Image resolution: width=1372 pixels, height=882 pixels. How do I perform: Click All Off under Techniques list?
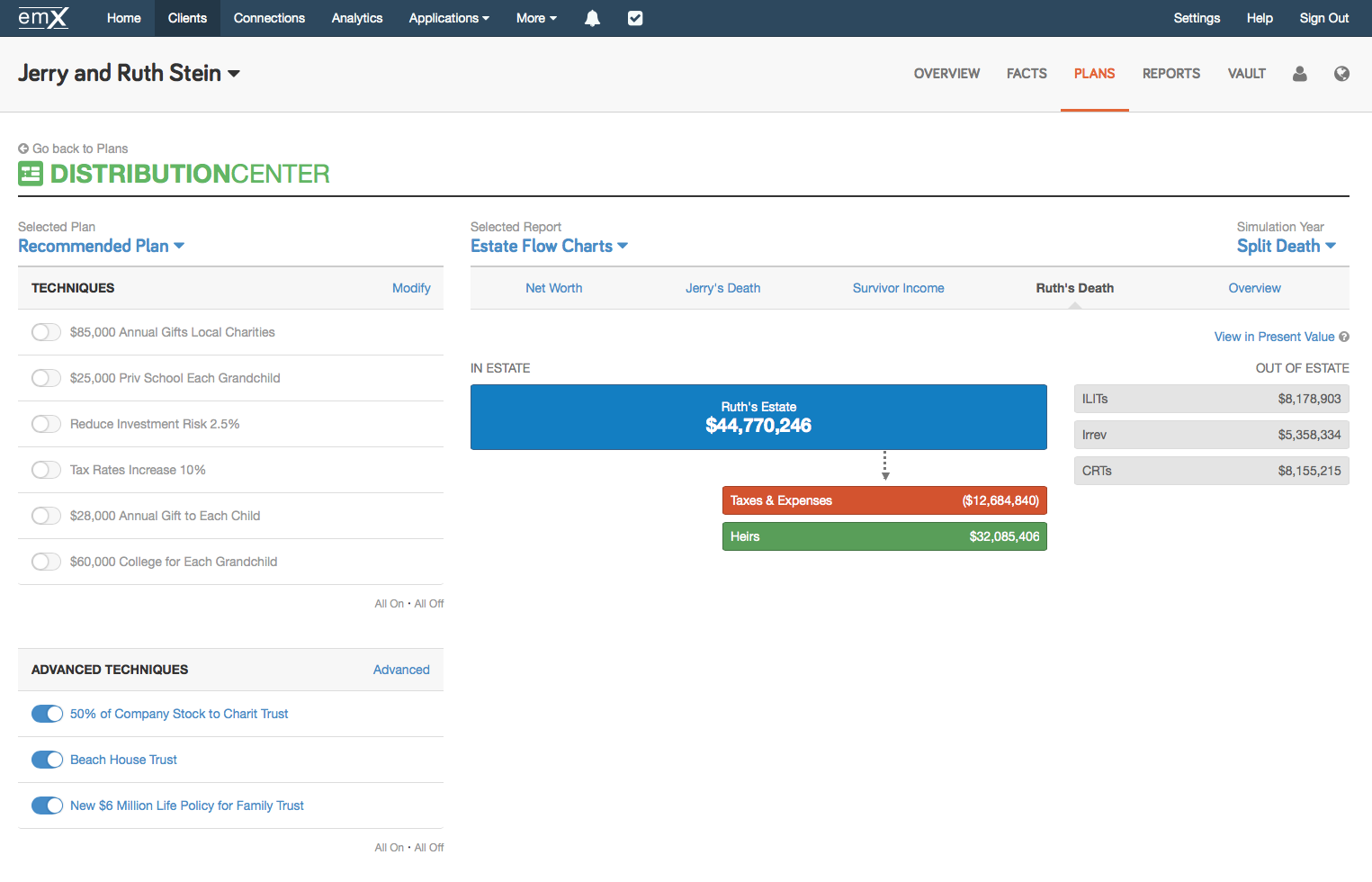pyautogui.click(x=429, y=604)
